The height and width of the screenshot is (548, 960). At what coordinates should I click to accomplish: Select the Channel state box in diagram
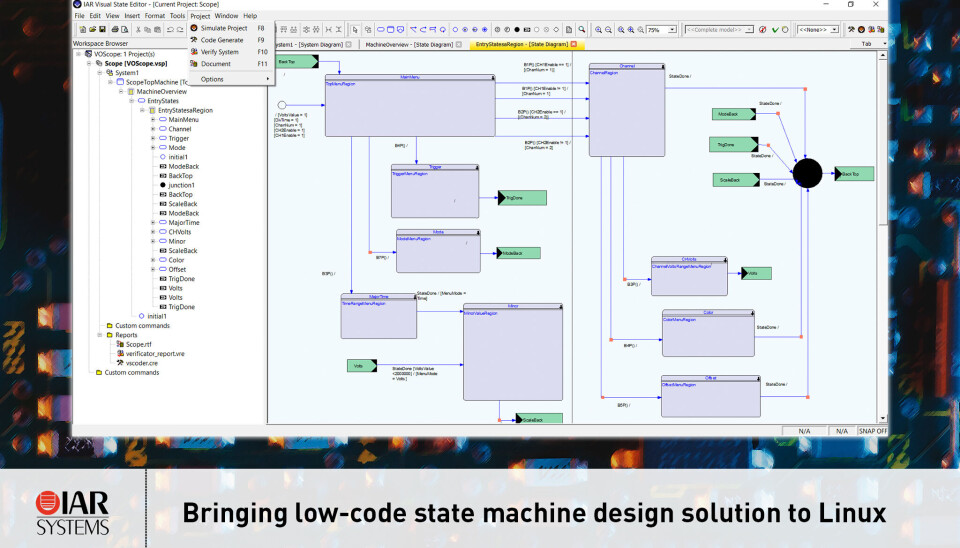point(626,110)
